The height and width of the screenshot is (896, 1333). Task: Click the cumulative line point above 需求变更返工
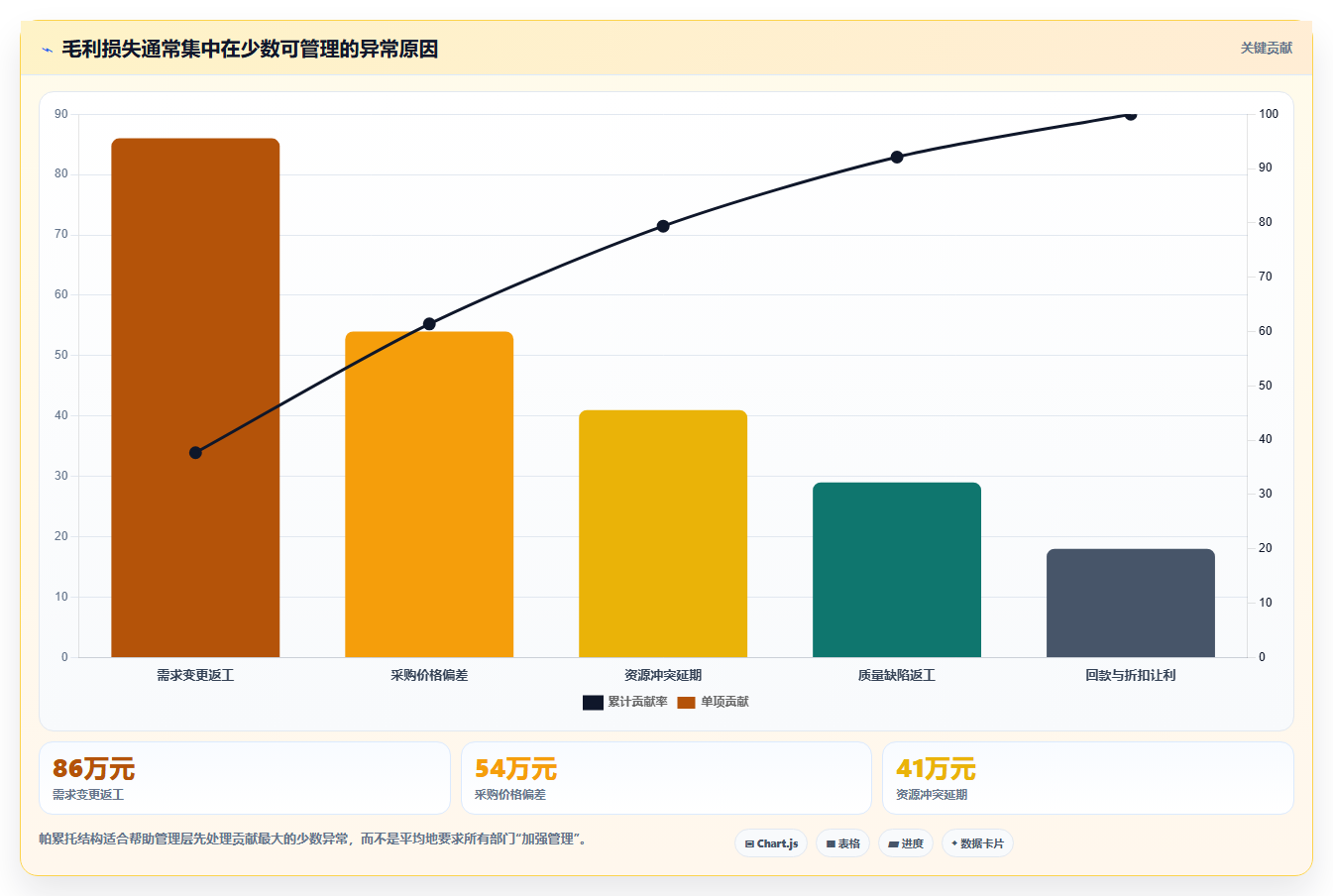pyautogui.click(x=195, y=453)
